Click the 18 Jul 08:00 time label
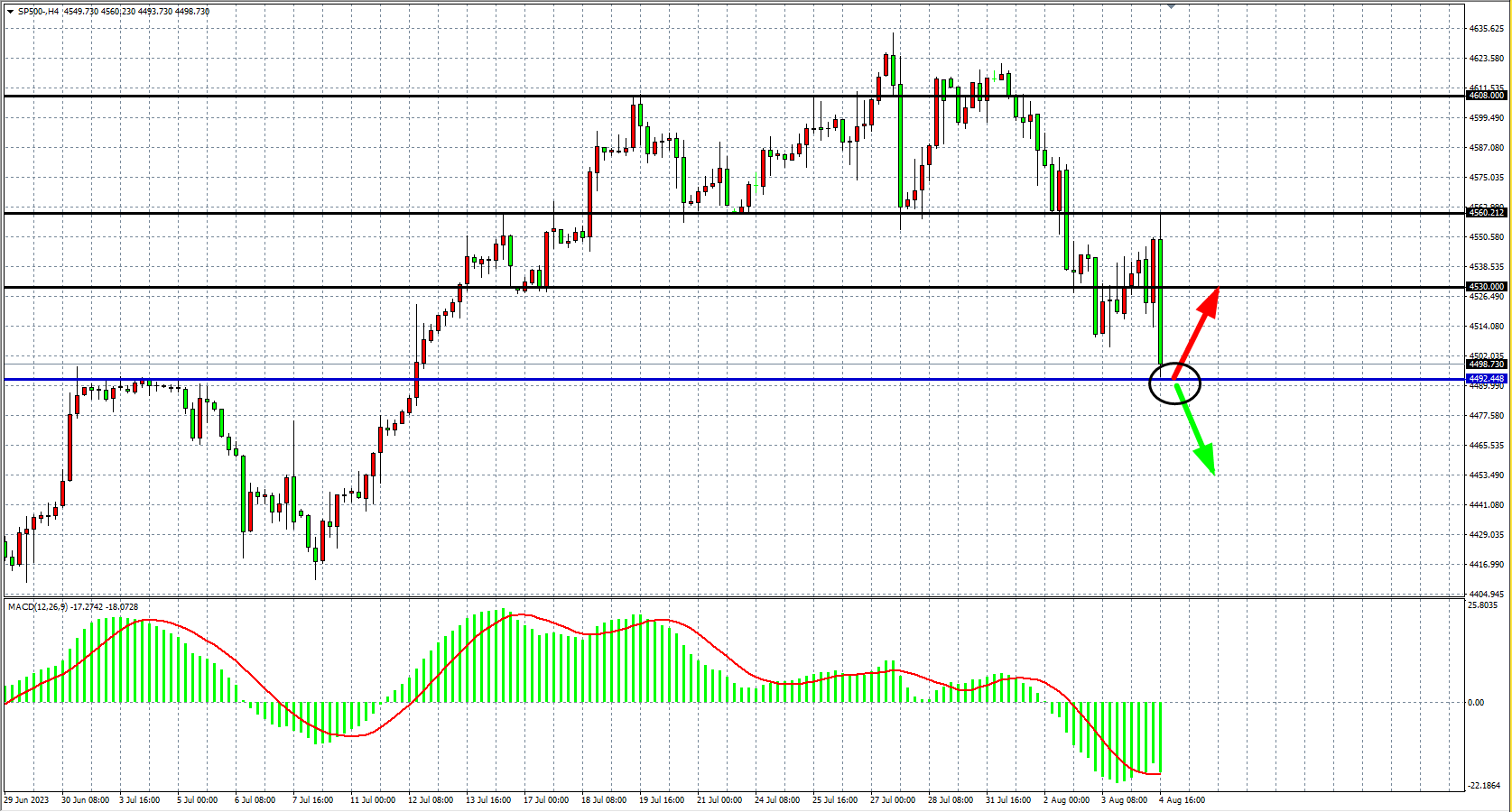The width and height of the screenshot is (1512, 812). click(604, 800)
